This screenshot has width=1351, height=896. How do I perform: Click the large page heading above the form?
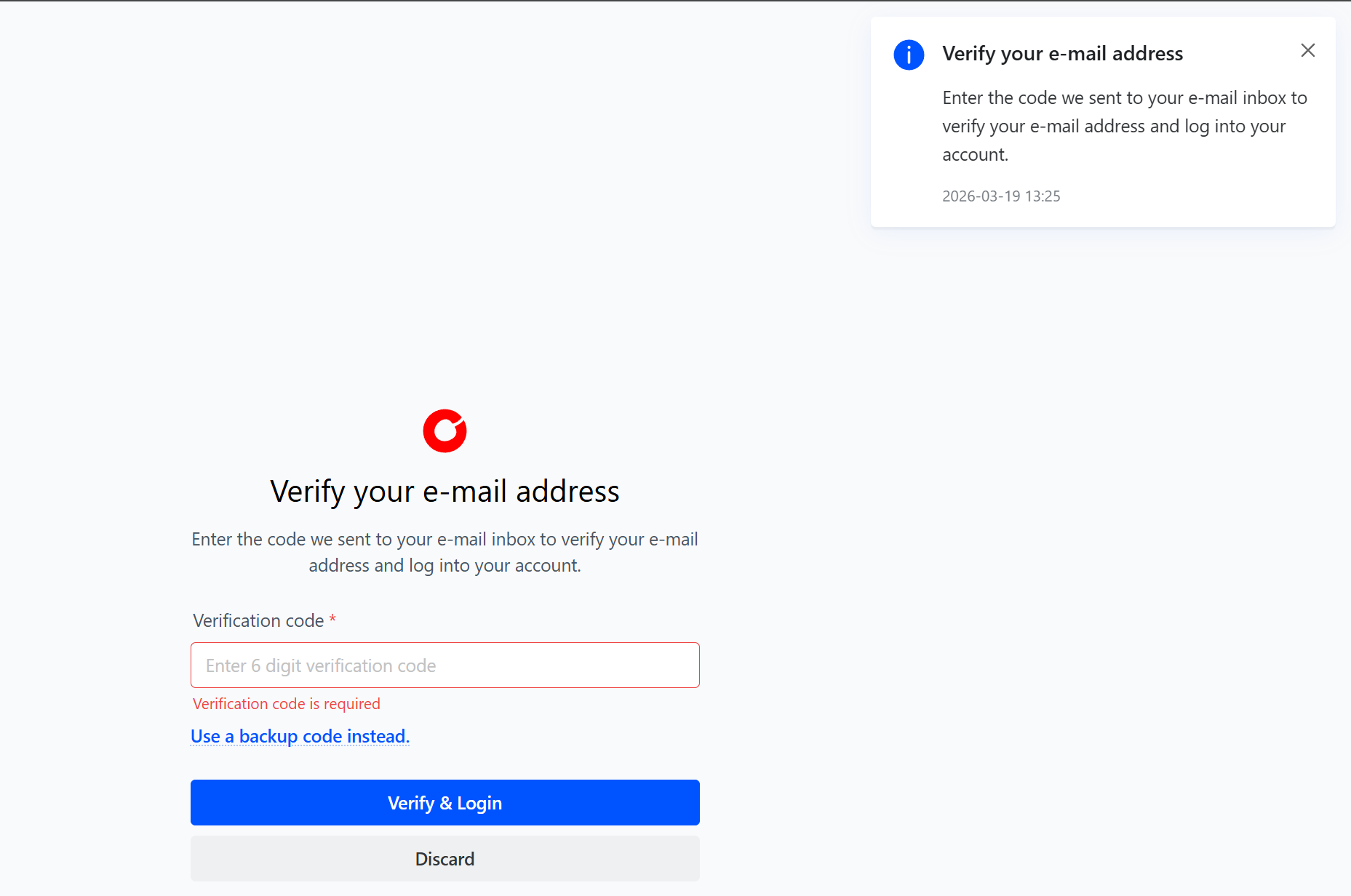(x=445, y=492)
